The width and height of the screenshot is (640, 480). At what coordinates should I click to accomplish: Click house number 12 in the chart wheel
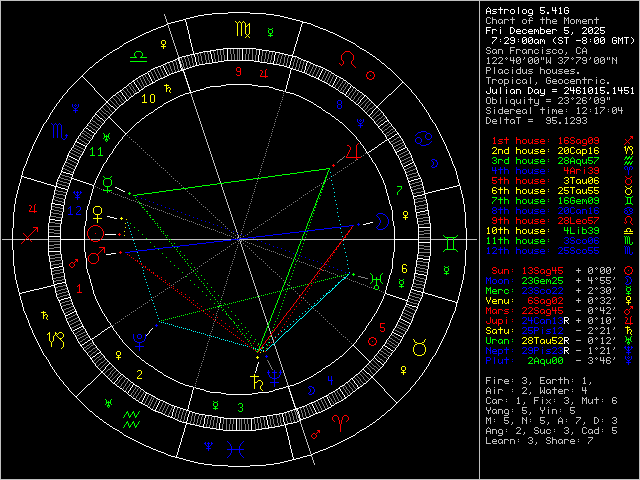[75, 211]
